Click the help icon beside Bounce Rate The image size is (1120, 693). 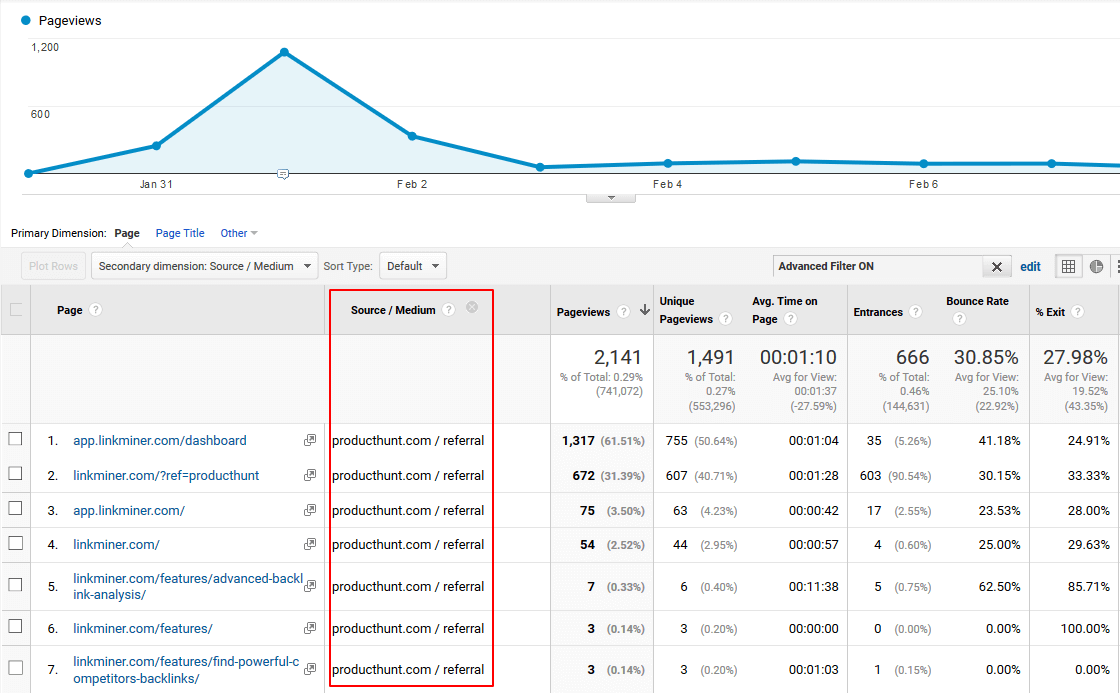point(959,319)
